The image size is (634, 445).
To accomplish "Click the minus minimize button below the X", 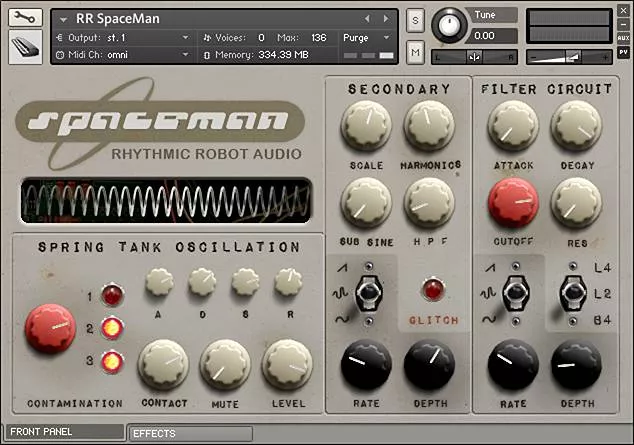I will tap(623, 25).
